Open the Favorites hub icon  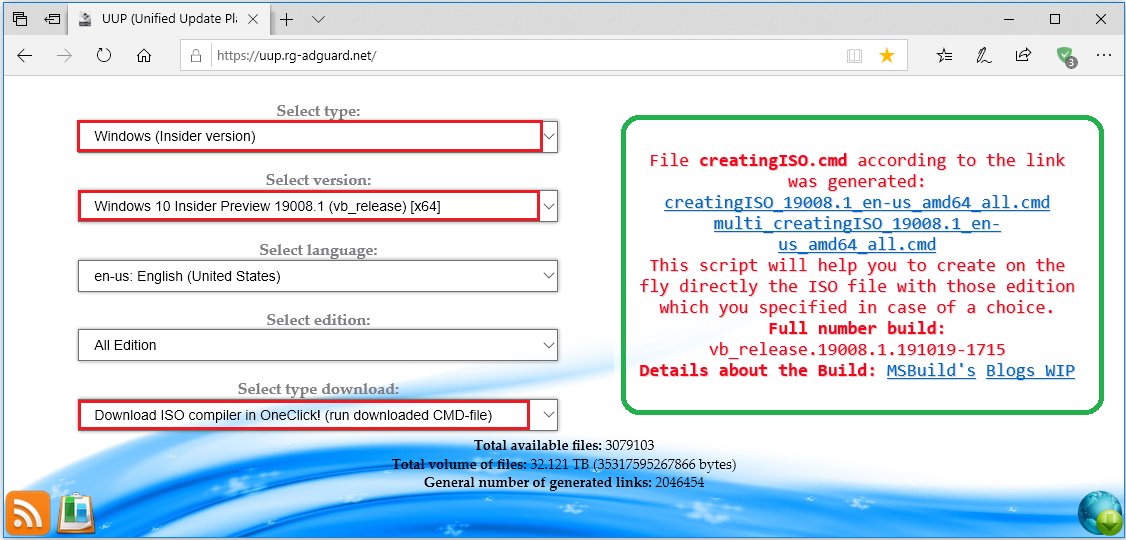pos(944,55)
